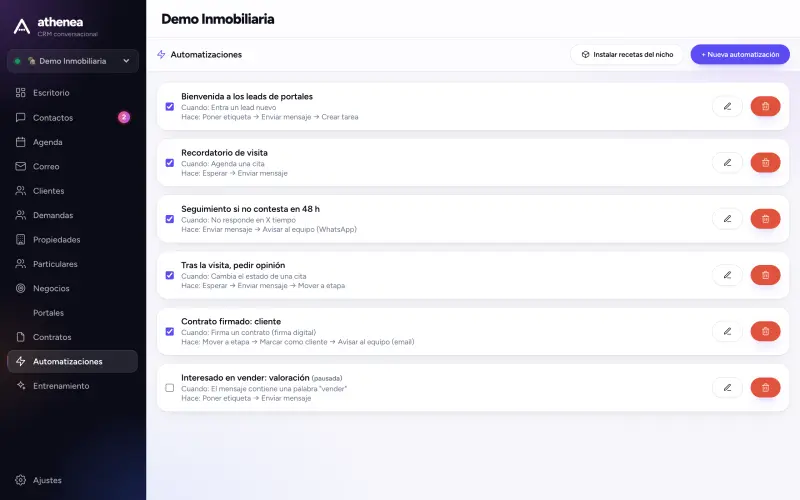Click 'Cuando: Cambia el estado de una cita'
800x500 pixels.
click(x=244, y=276)
